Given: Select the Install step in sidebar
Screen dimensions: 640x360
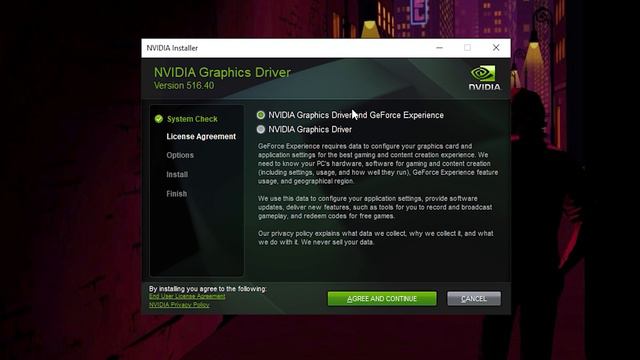Looking at the screenshot, I should [x=177, y=175].
